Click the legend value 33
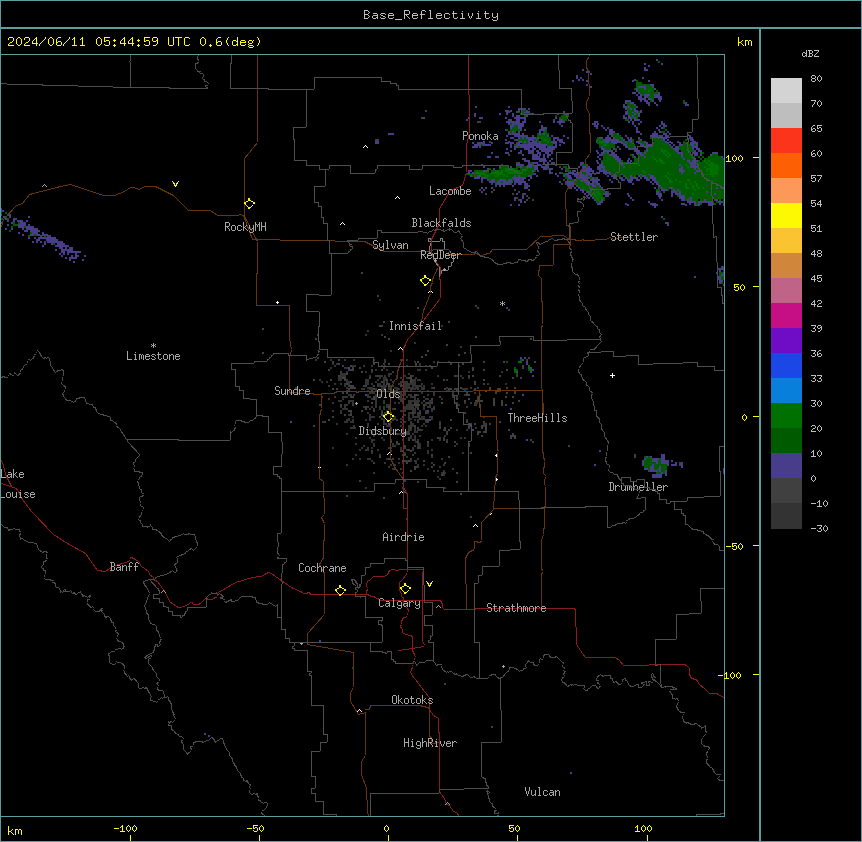 816,379
